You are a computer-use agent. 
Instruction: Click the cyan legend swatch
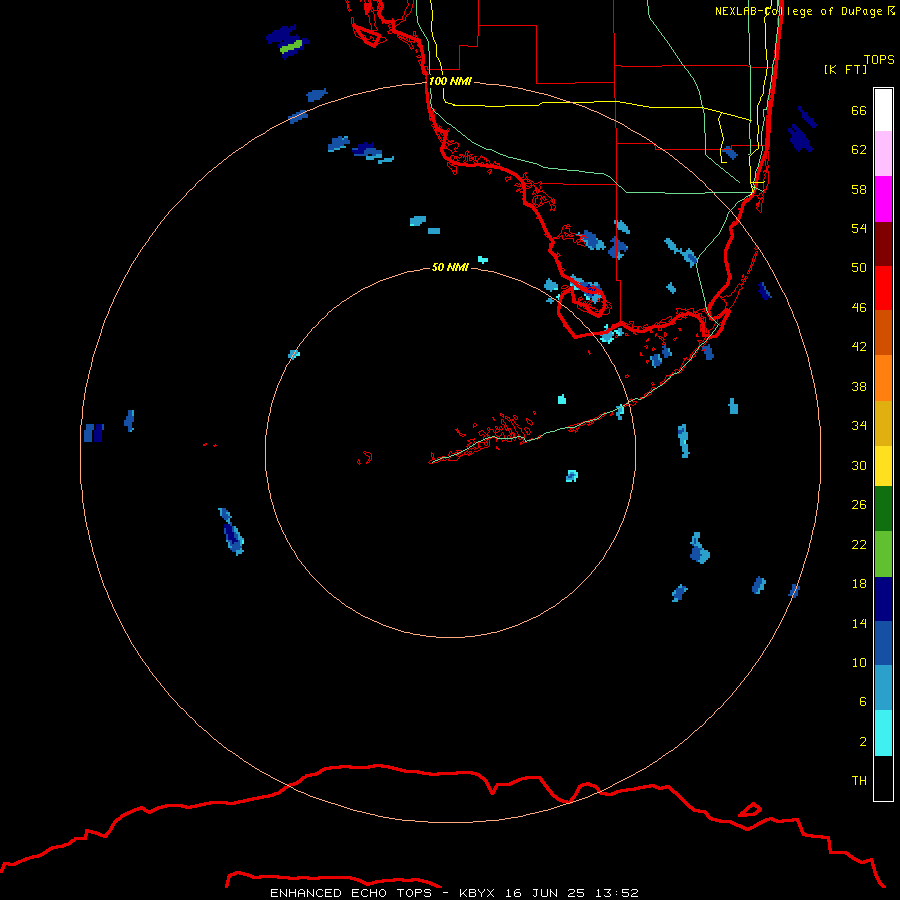point(883,734)
